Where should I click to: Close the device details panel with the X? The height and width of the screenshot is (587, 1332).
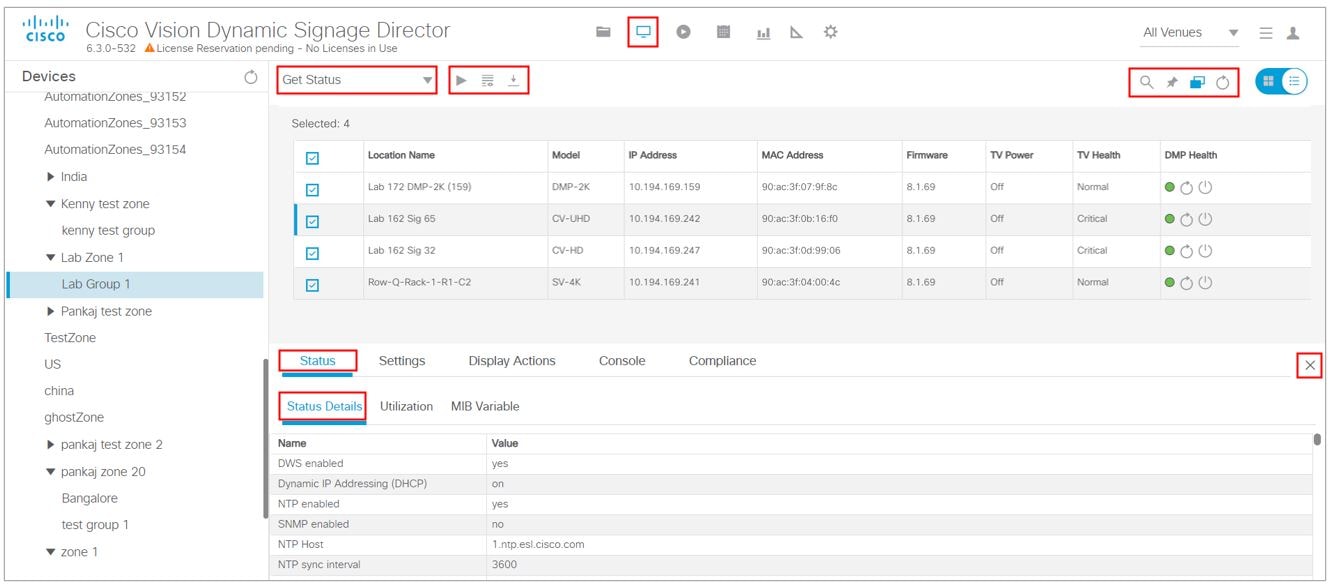[1310, 366]
